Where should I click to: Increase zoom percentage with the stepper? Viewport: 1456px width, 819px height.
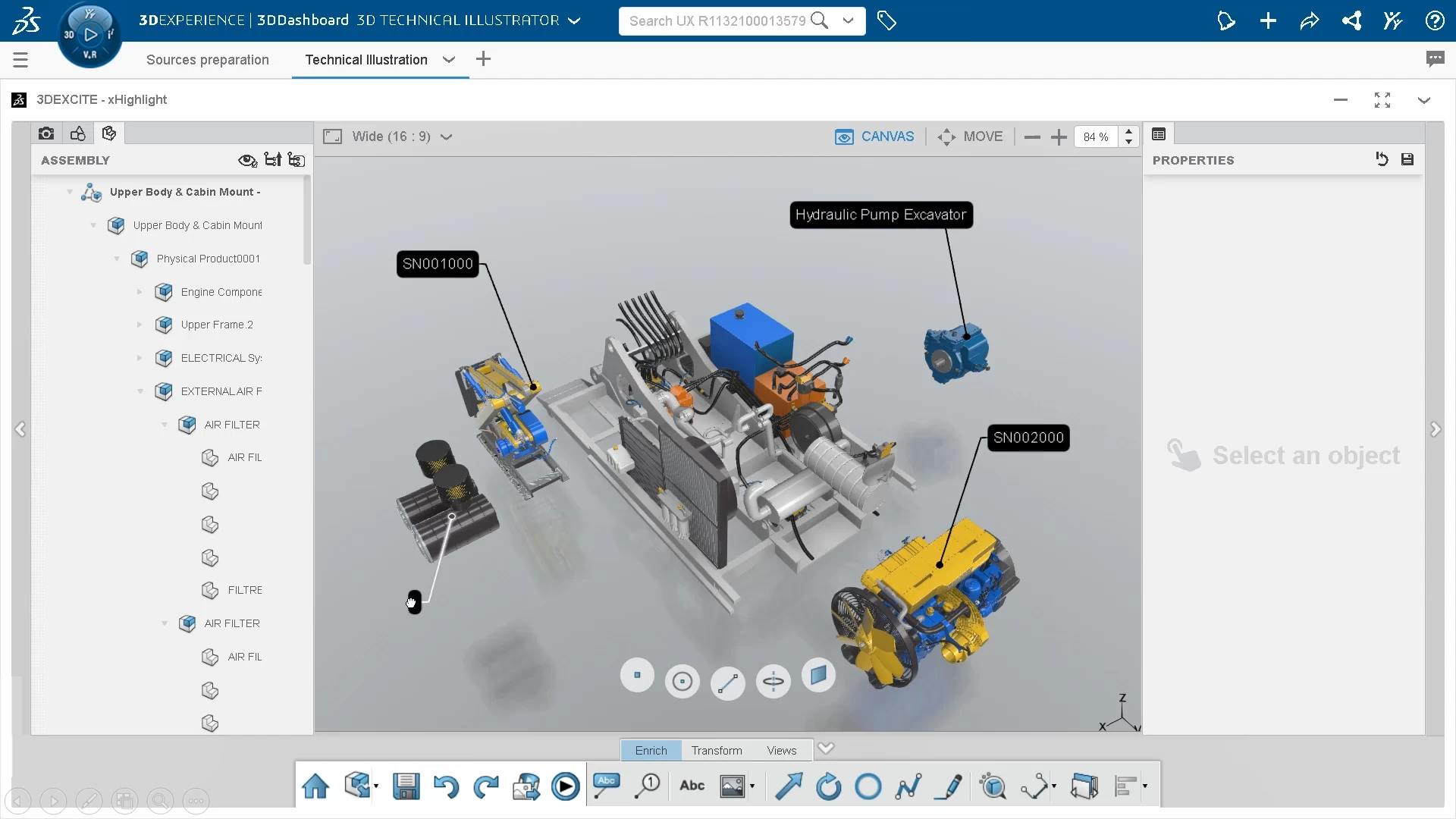pyautogui.click(x=1129, y=130)
